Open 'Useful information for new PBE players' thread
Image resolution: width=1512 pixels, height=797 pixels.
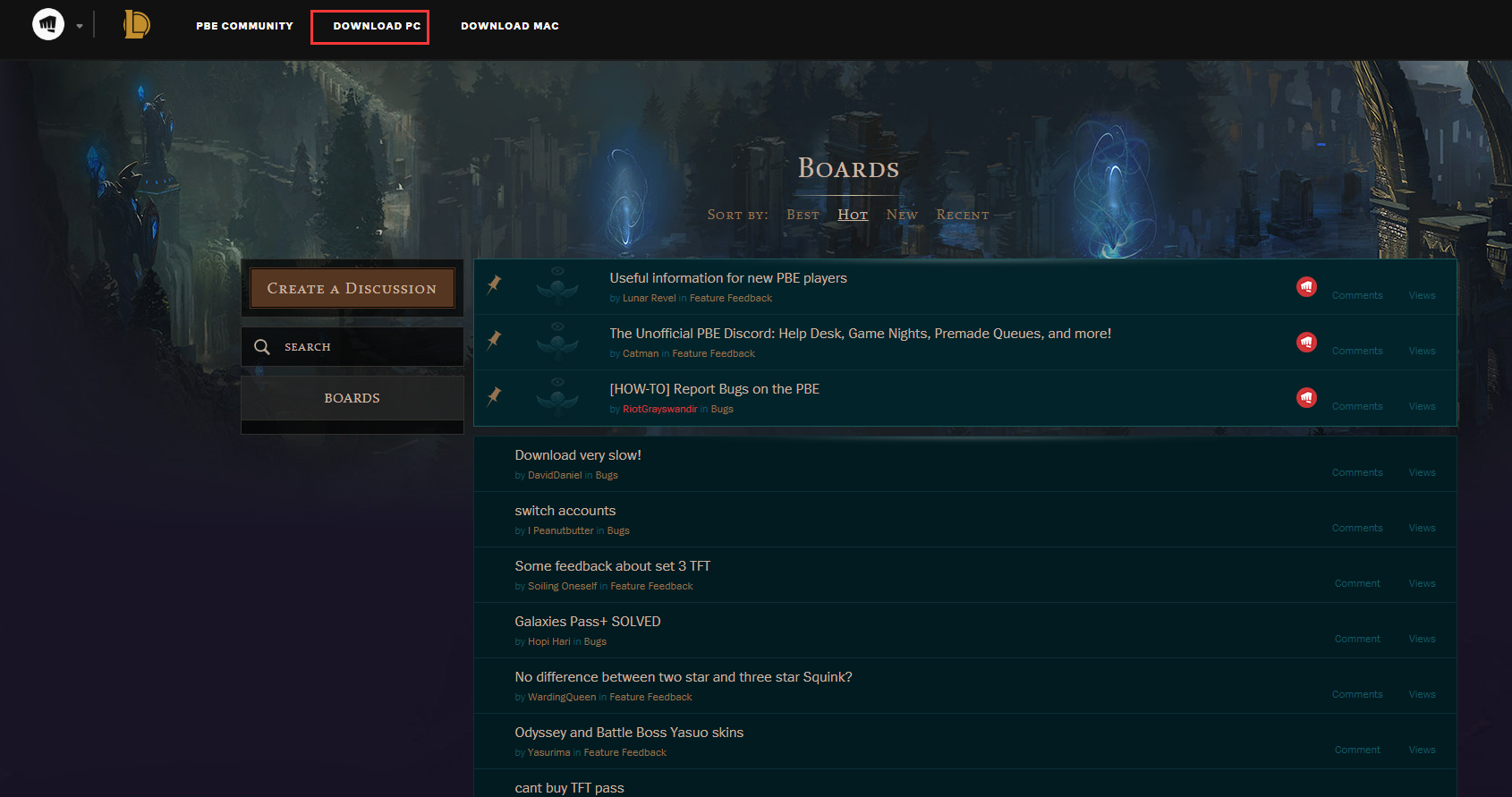click(x=728, y=278)
